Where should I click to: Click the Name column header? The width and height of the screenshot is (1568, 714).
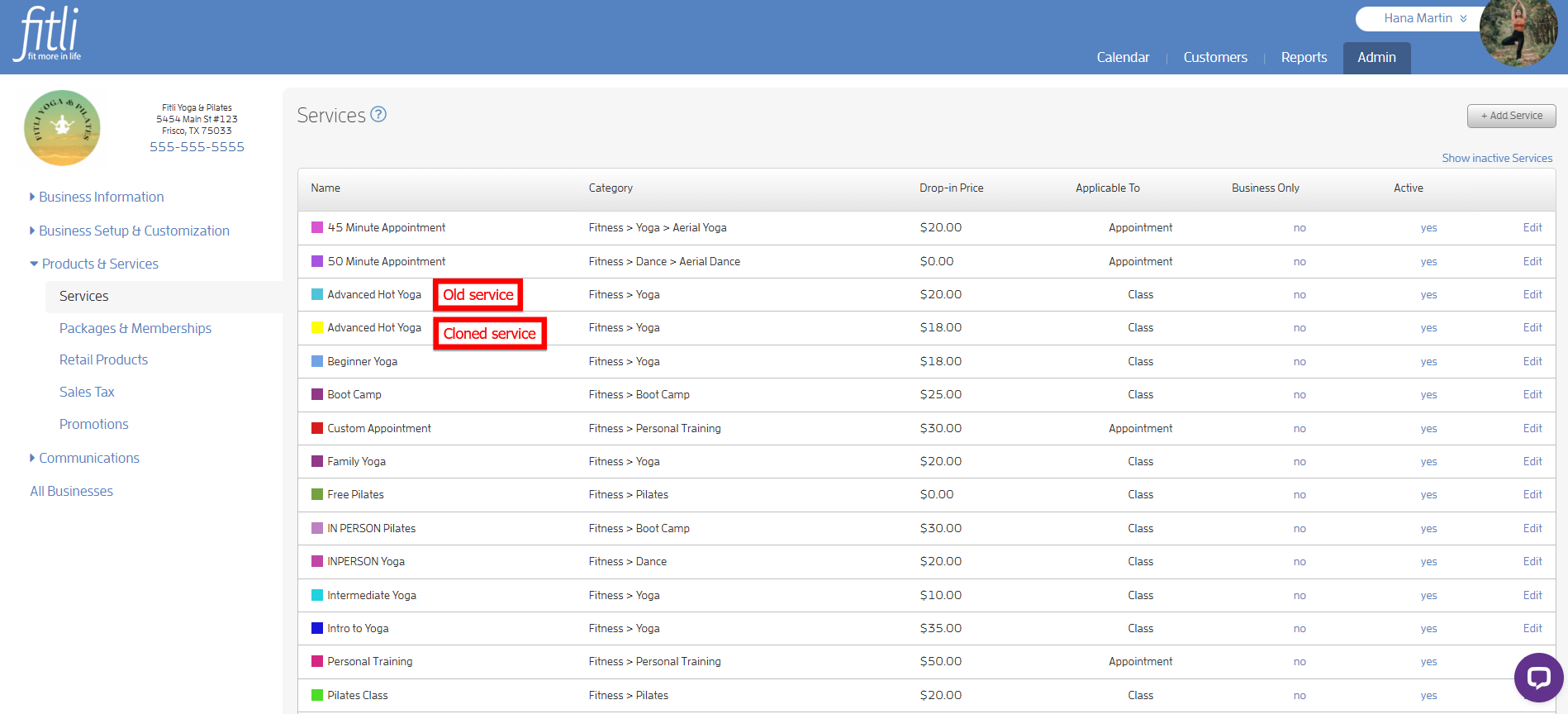pyautogui.click(x=325, y=188)
